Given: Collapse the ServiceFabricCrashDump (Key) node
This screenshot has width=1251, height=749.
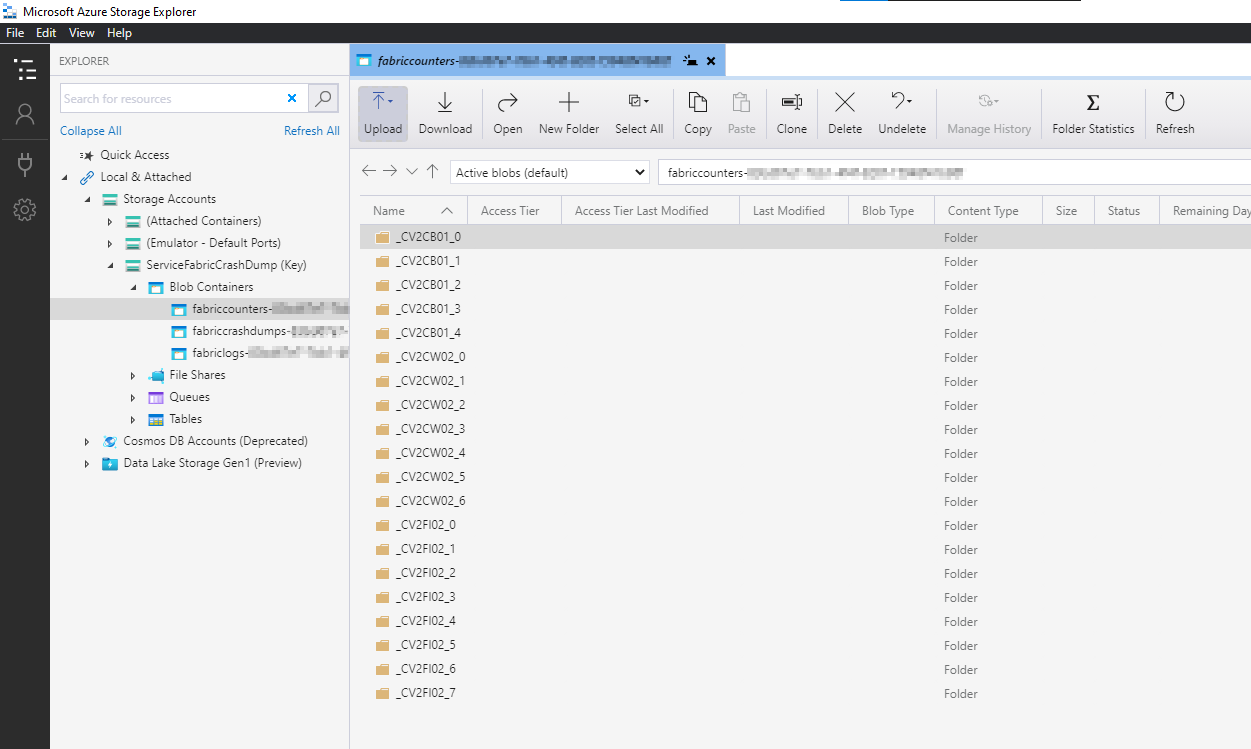Looking at the screenshot, I should [110, 265].
